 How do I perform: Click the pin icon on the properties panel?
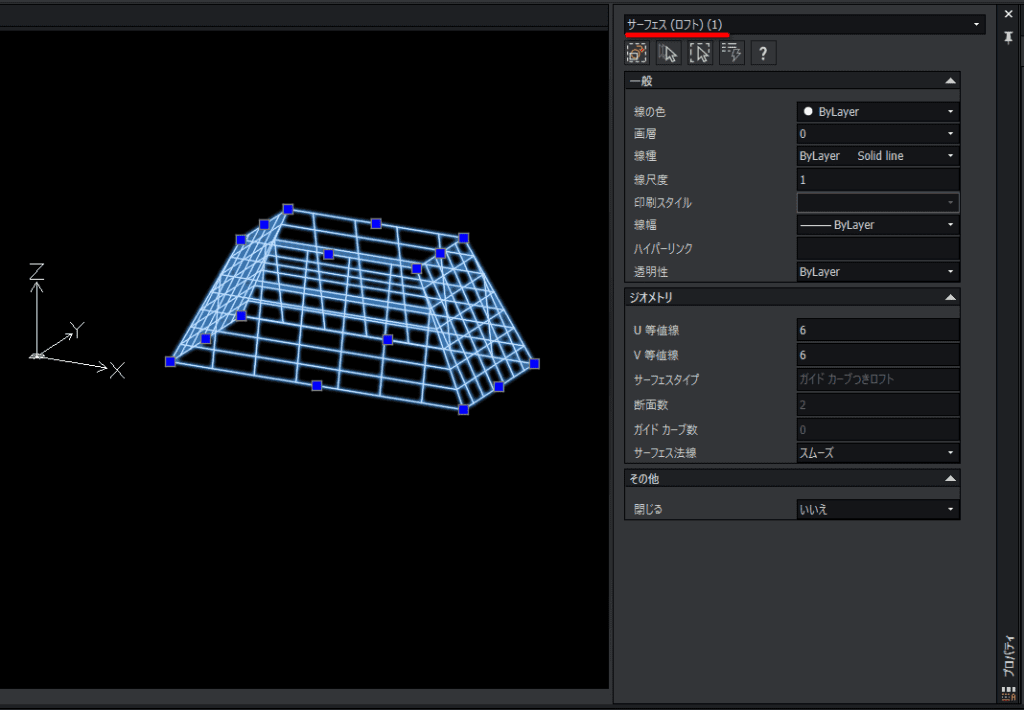(x=1009, y=38)
